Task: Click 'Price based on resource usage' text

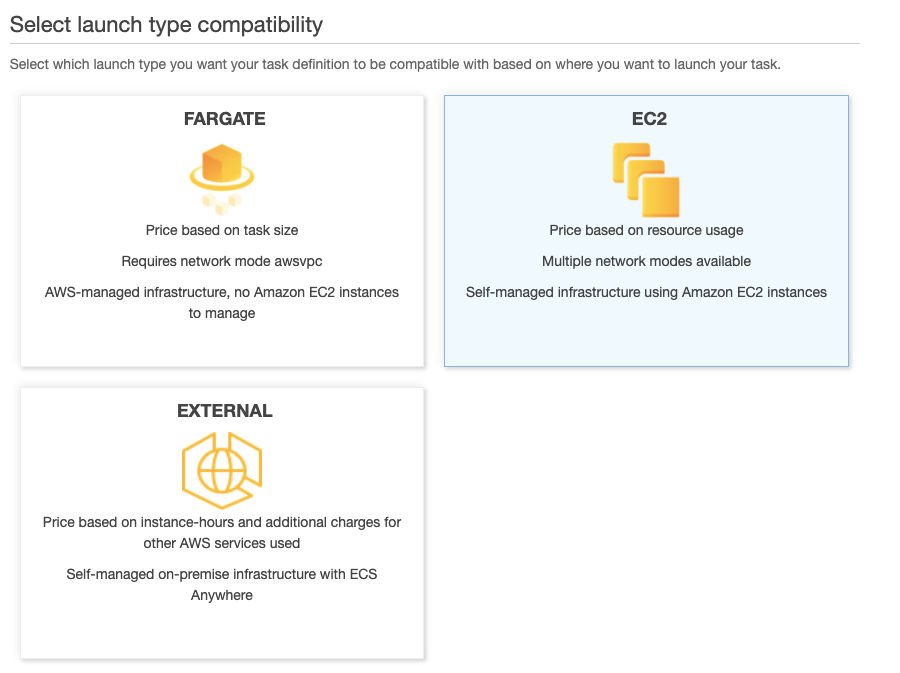Action: tap(646, 230)
